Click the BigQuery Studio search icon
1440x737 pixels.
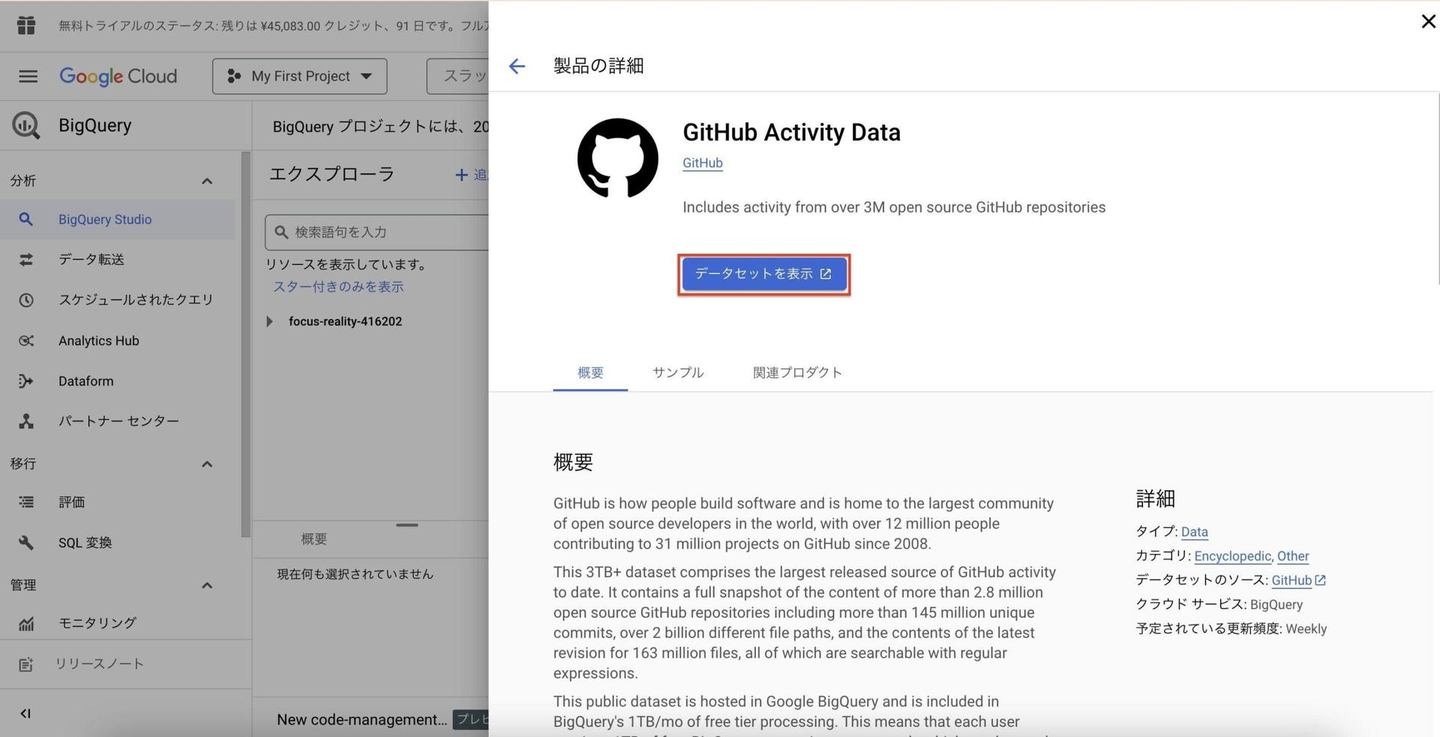point(26,219)
